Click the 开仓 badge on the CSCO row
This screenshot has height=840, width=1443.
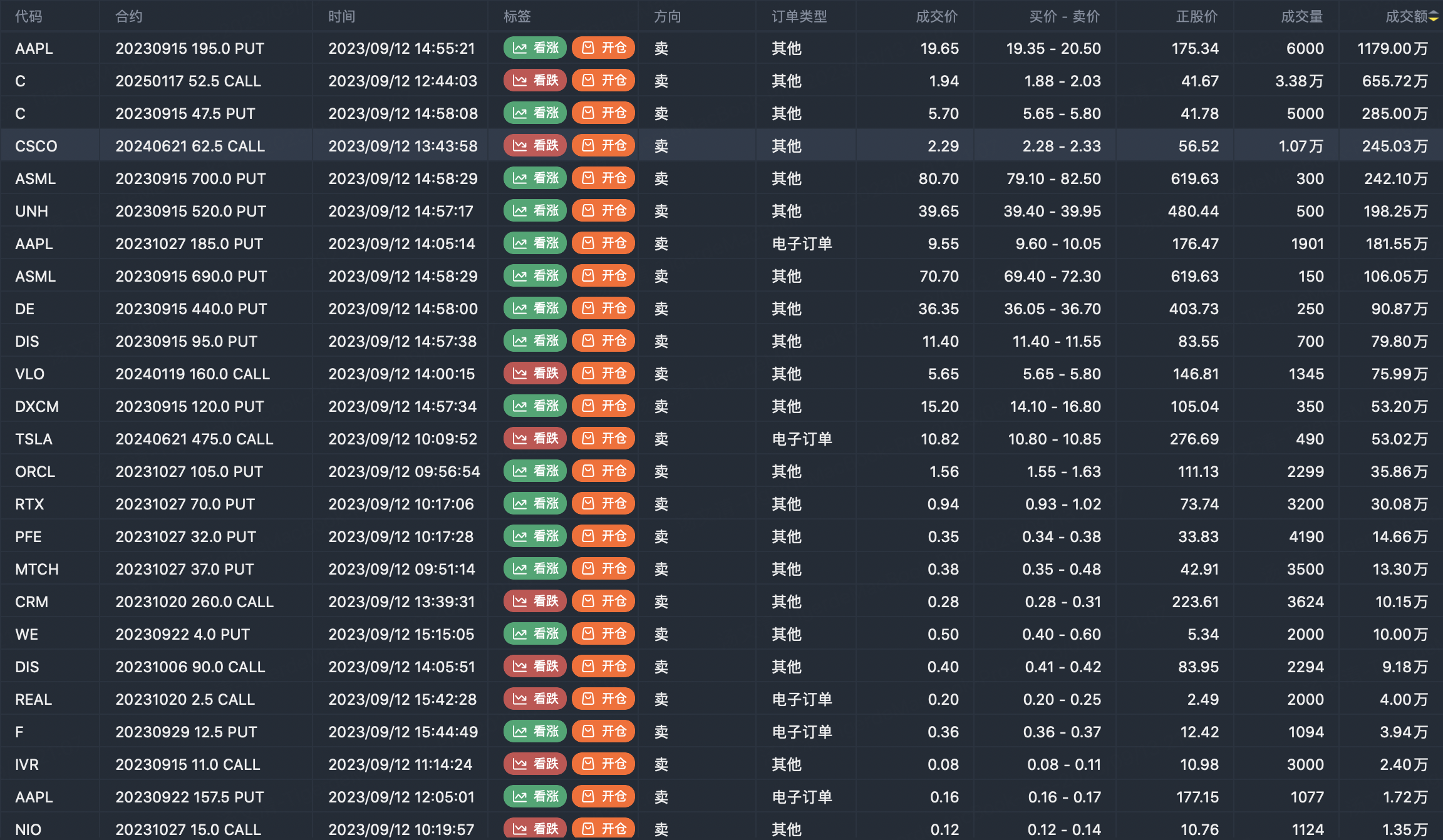pos(603,146)
